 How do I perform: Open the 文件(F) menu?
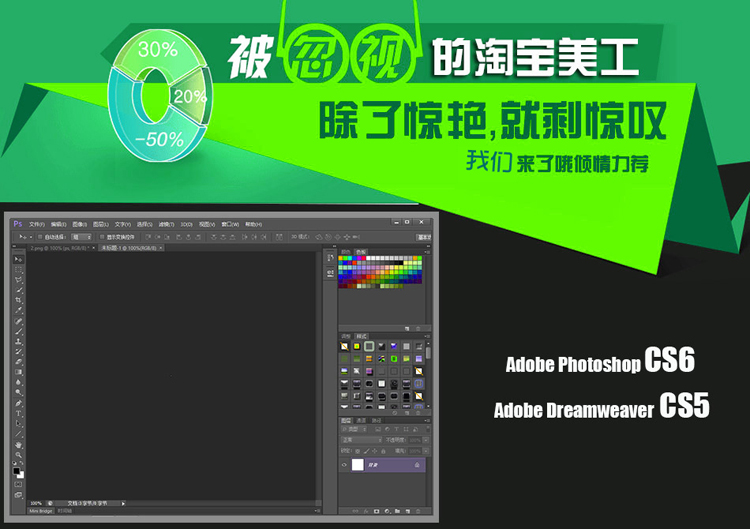[36, 224]
